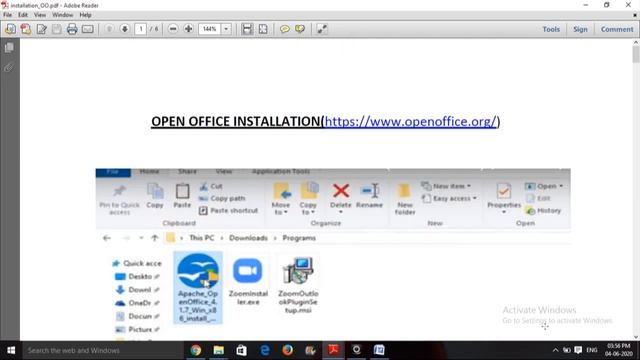Image resolution: width=640 pixels, height=360 pixels.
Task: Open the Action Center notifications icon
Action: [578, 350]
